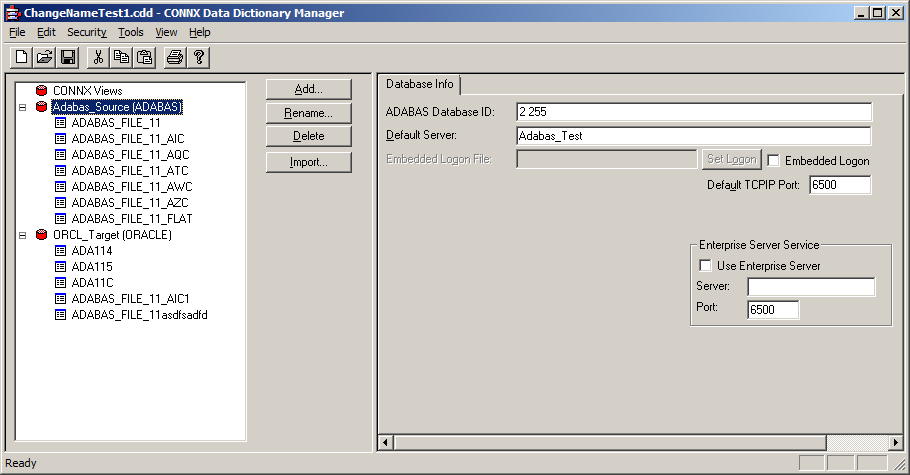The height and width of the screenshot is (475, 910).
Task: Click the Enterprise Server name field
Action: 811,287
